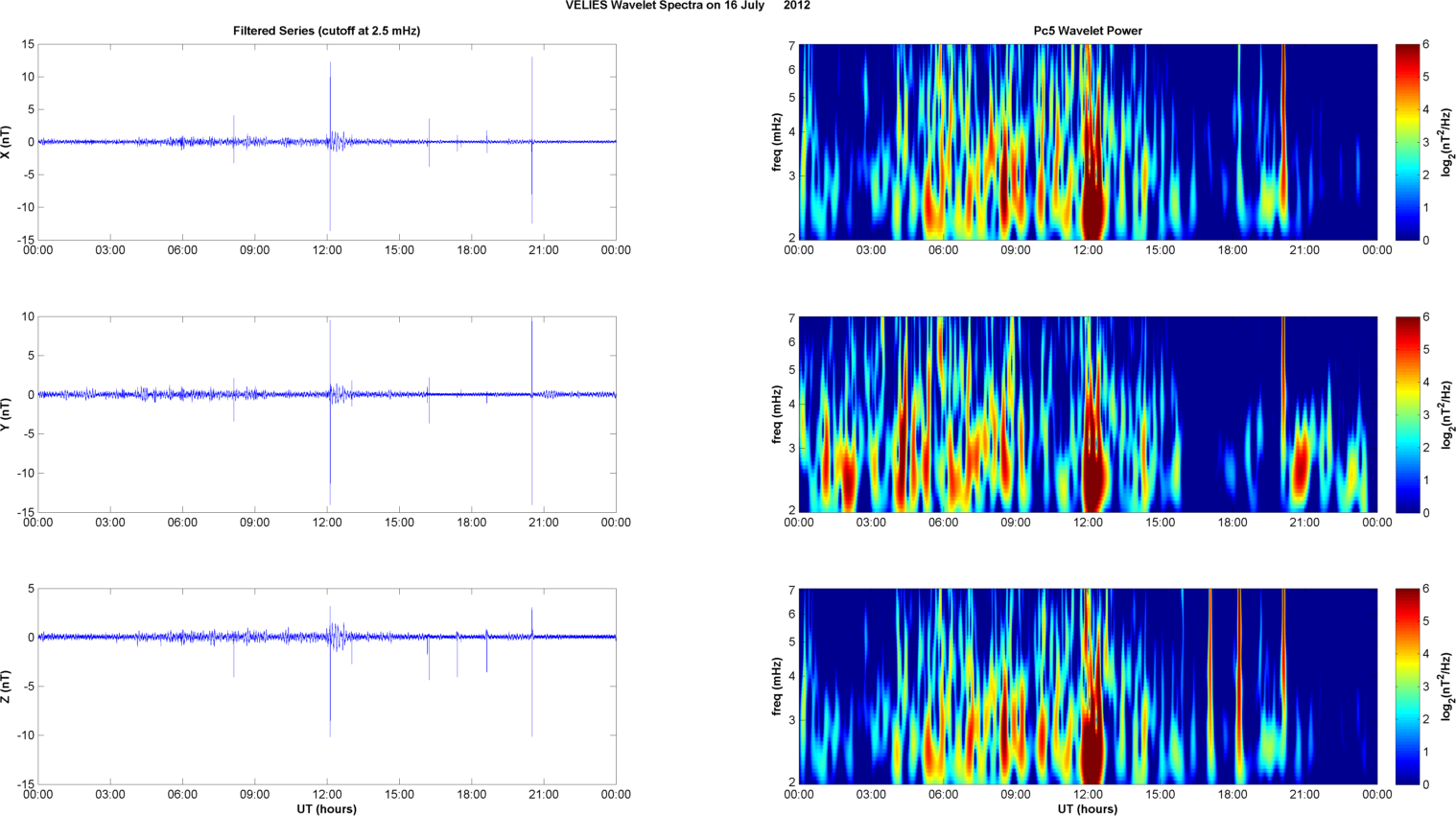
Task: Click the figure title 'VELIES Wavelet Spectra on 16 July'
Action: pyautogui.click(x=665, y=6)
